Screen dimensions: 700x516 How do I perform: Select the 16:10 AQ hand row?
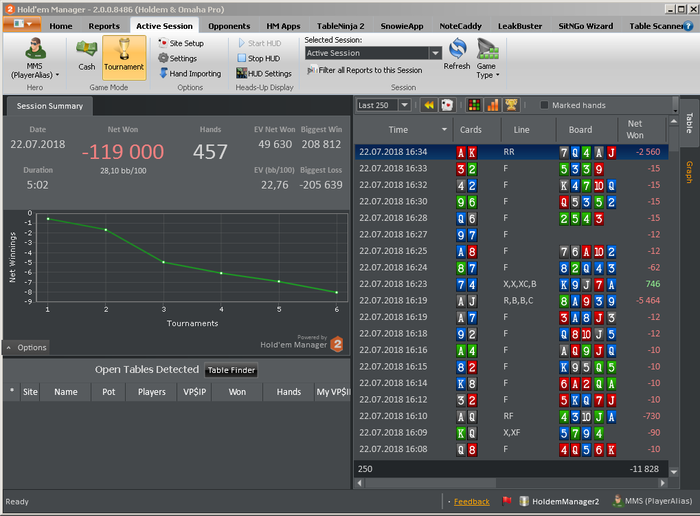click(x=512, y=416)
